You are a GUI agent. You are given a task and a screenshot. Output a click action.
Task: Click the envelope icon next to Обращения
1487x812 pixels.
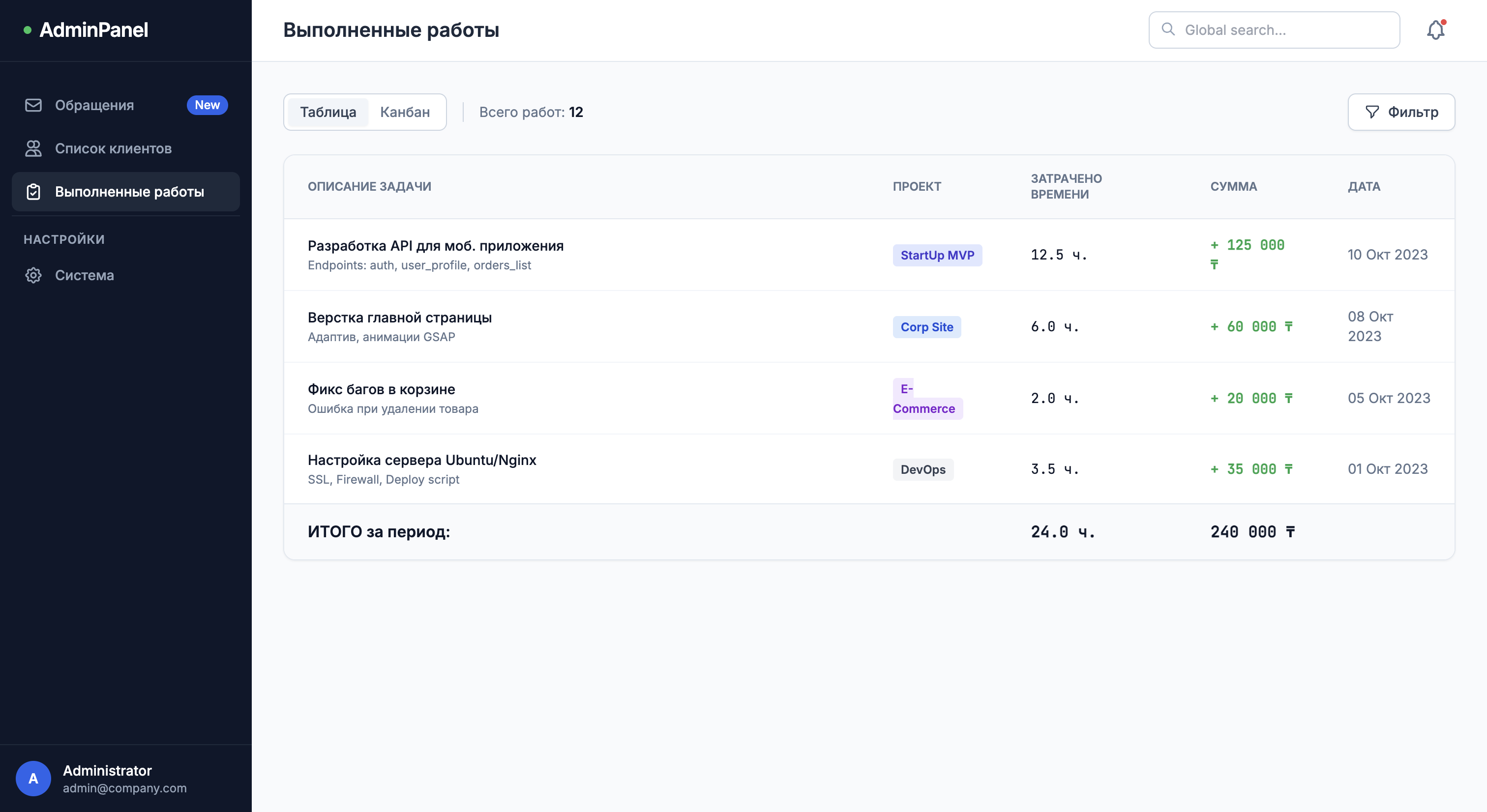point(33,105)
